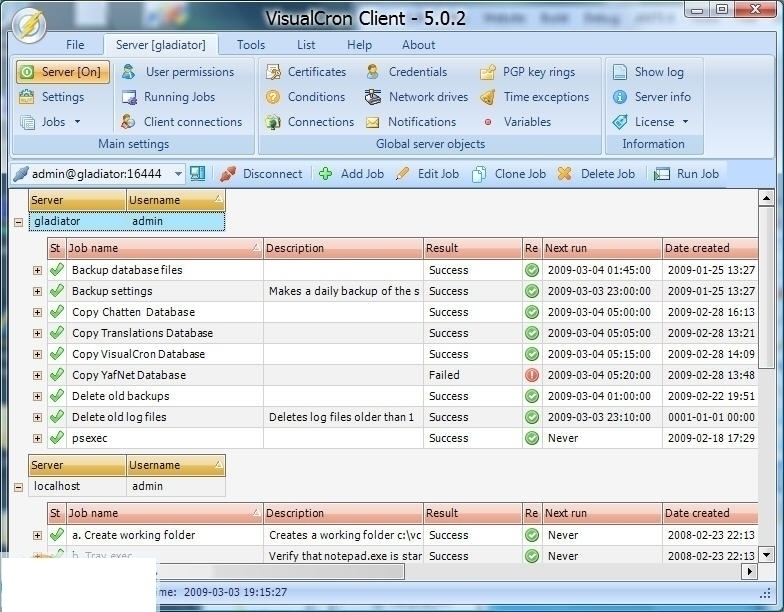Open the List tab
The height and width of the screenshot is (612, 784).
[x=306, y=45]
